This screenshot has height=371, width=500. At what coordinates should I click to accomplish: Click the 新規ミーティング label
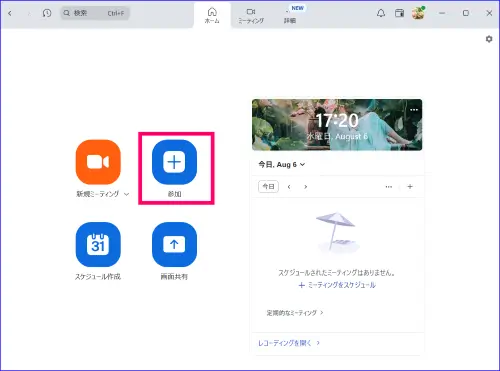click(98, 194)
